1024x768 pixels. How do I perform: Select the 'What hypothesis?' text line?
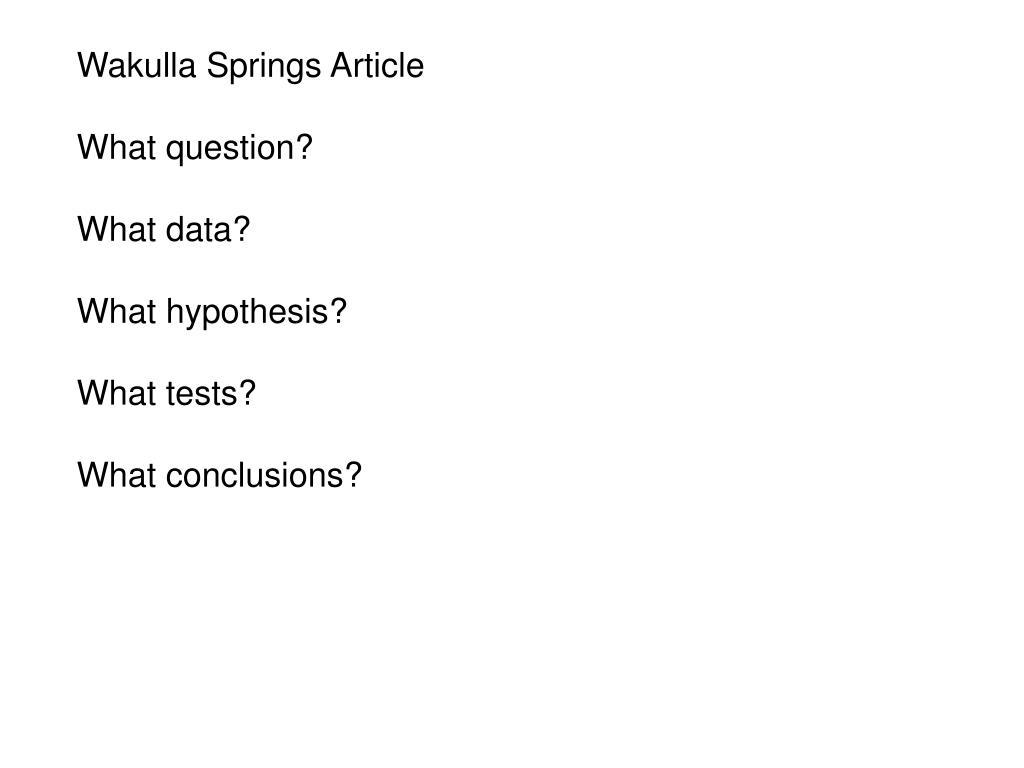pyautogui.click(x=212, y=313)
